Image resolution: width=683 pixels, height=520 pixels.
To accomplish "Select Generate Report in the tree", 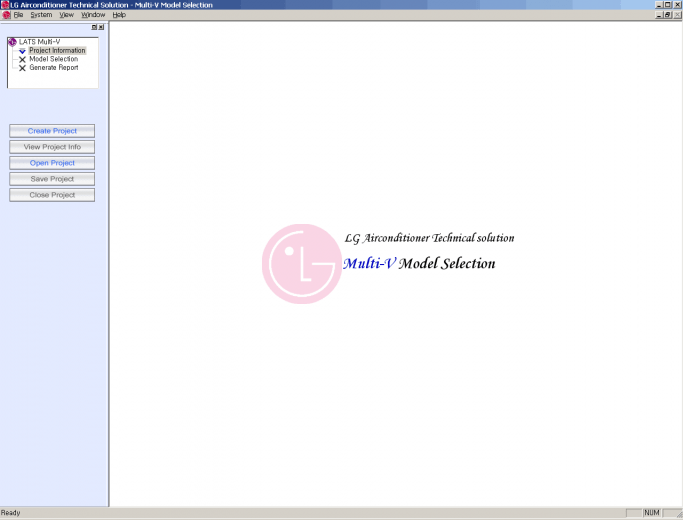I will coord(54,68).
